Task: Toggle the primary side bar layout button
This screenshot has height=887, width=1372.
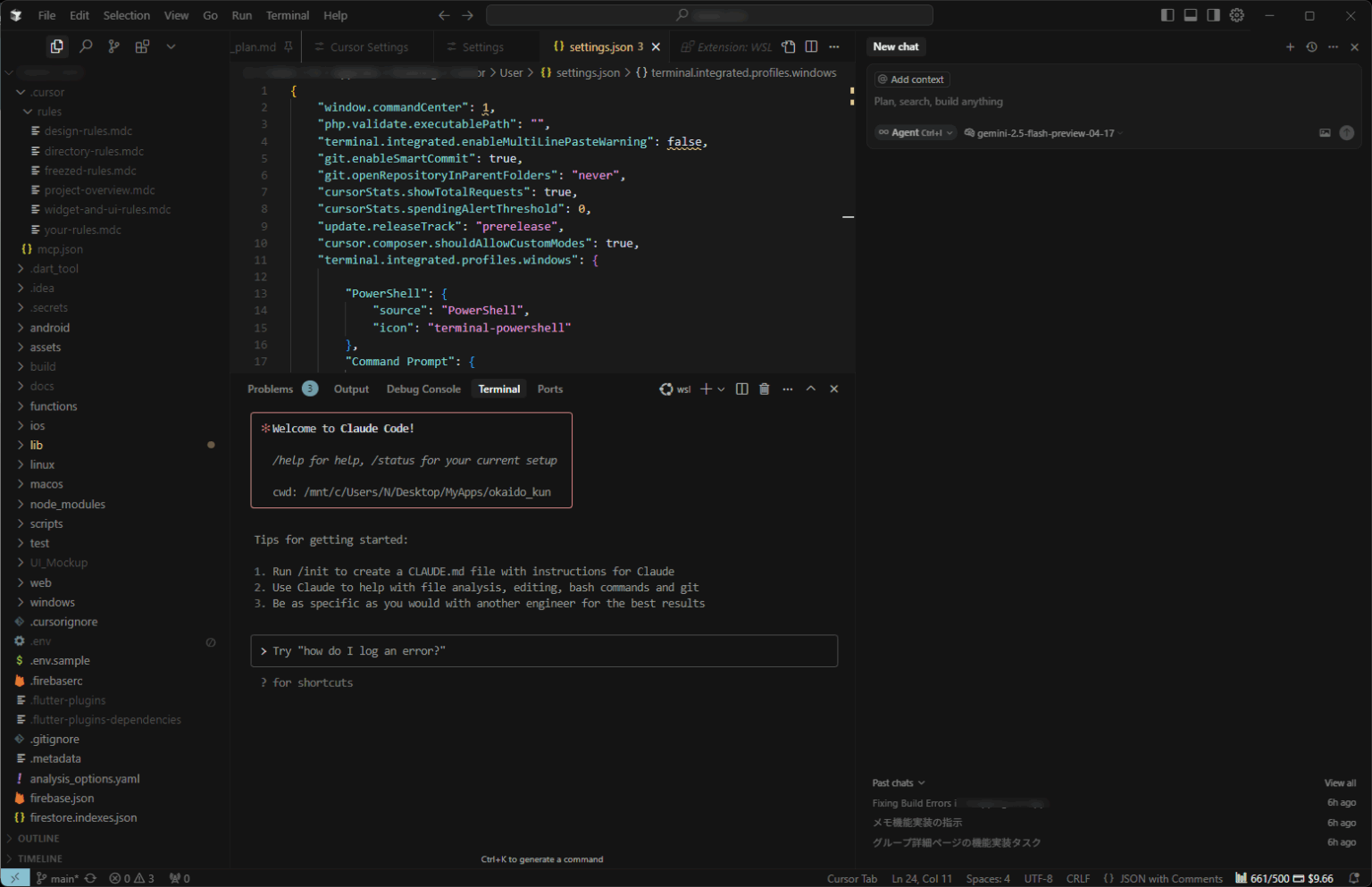Action: click(x=1167, y=15)
